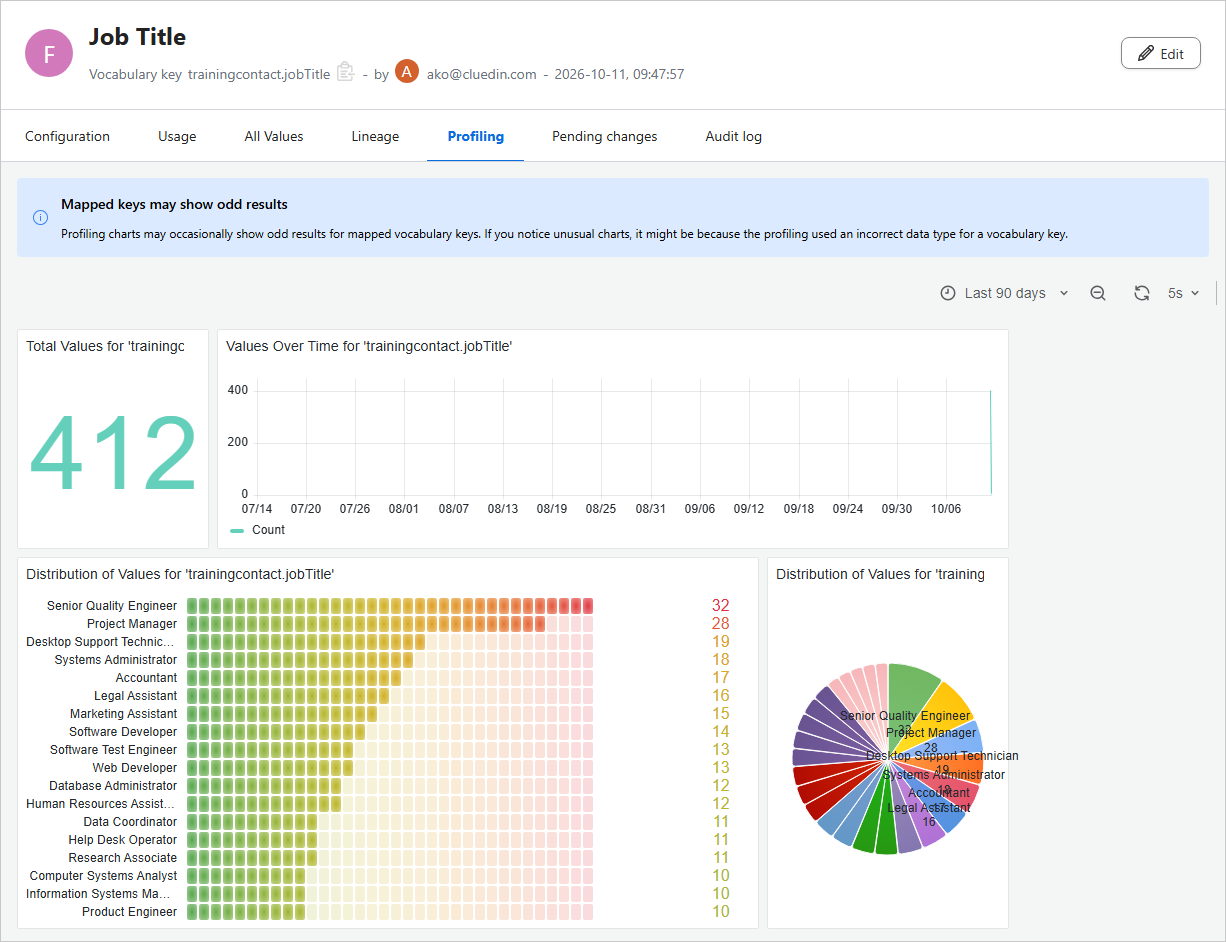Screen dimensions: 1226x942
Task: Click the value 32 in the bar gauge
Action: coord(721,606)
